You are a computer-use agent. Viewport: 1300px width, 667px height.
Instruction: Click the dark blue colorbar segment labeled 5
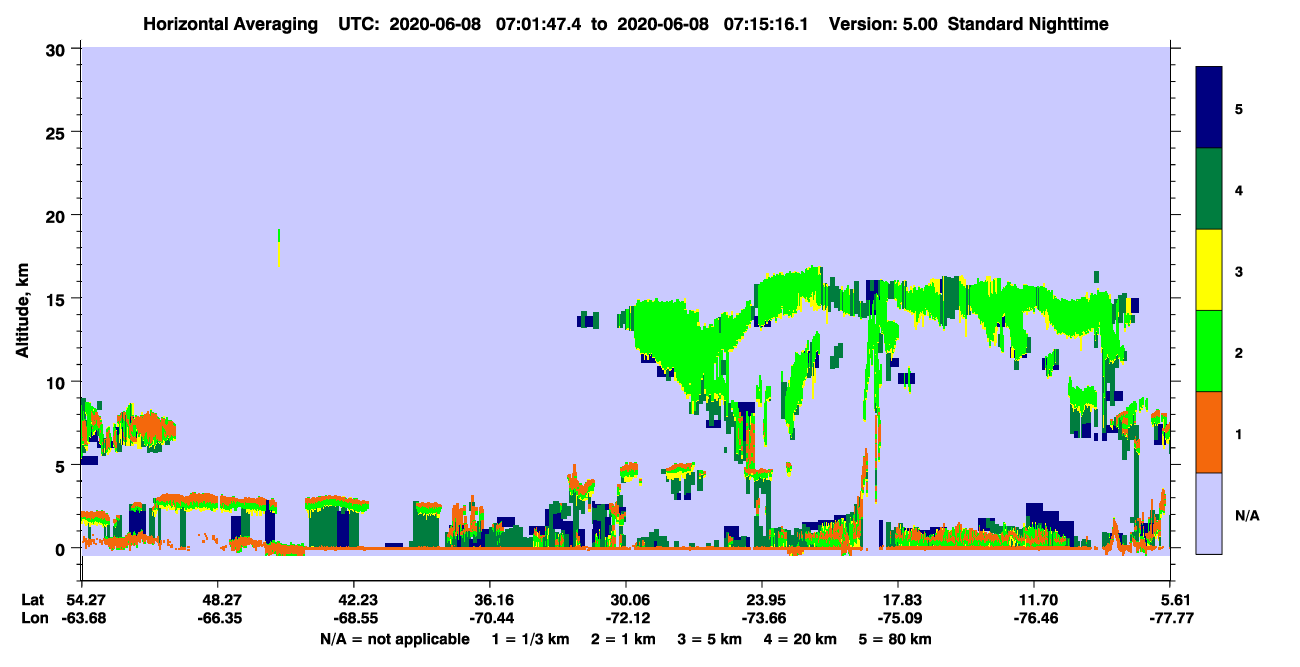click(1209, 108)
